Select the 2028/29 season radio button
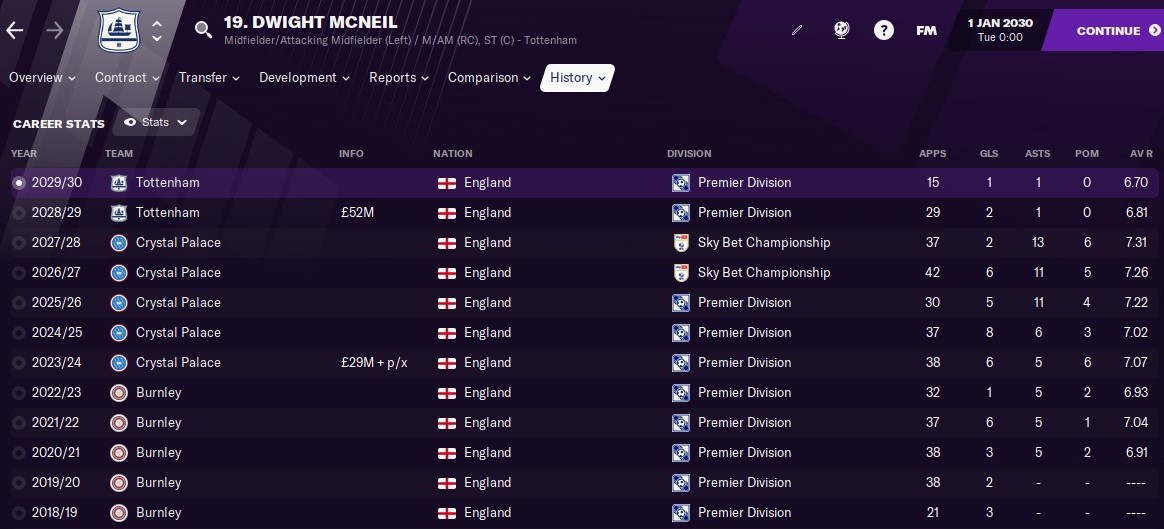The height and width of the screenshot is (529, 1164). (x=18, y=213)
